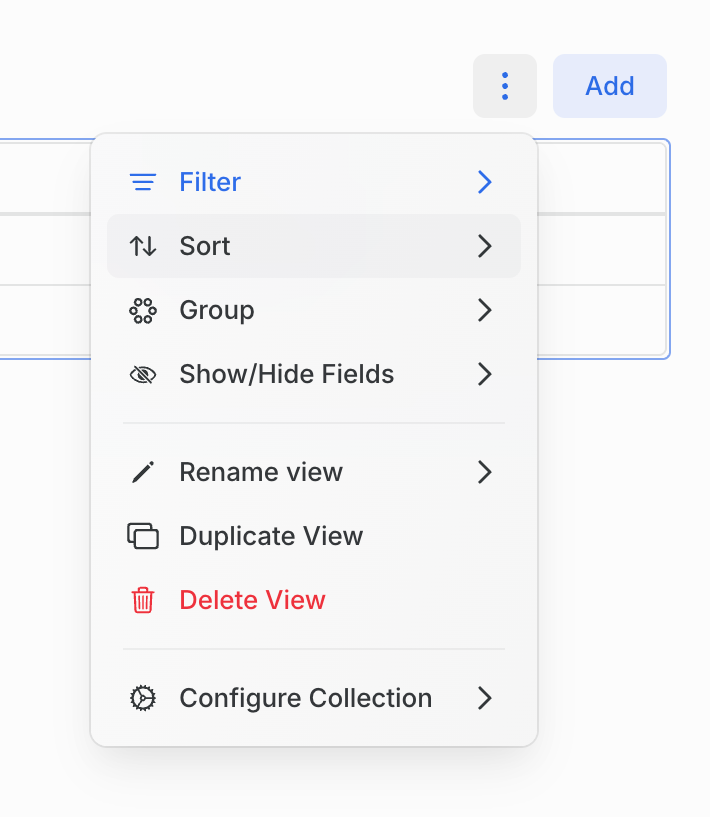
Task: Expand the Sort submenu chevron
Action: [484, 246]
